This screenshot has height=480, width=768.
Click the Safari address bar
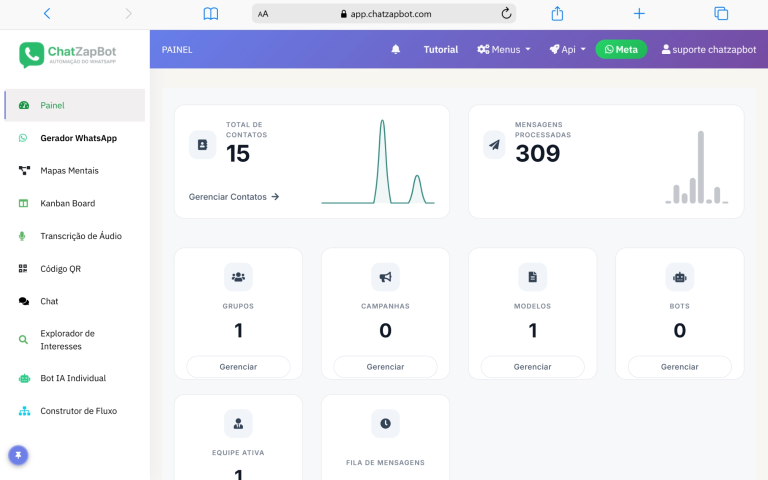pyautogui.click(x=385, y=14)
